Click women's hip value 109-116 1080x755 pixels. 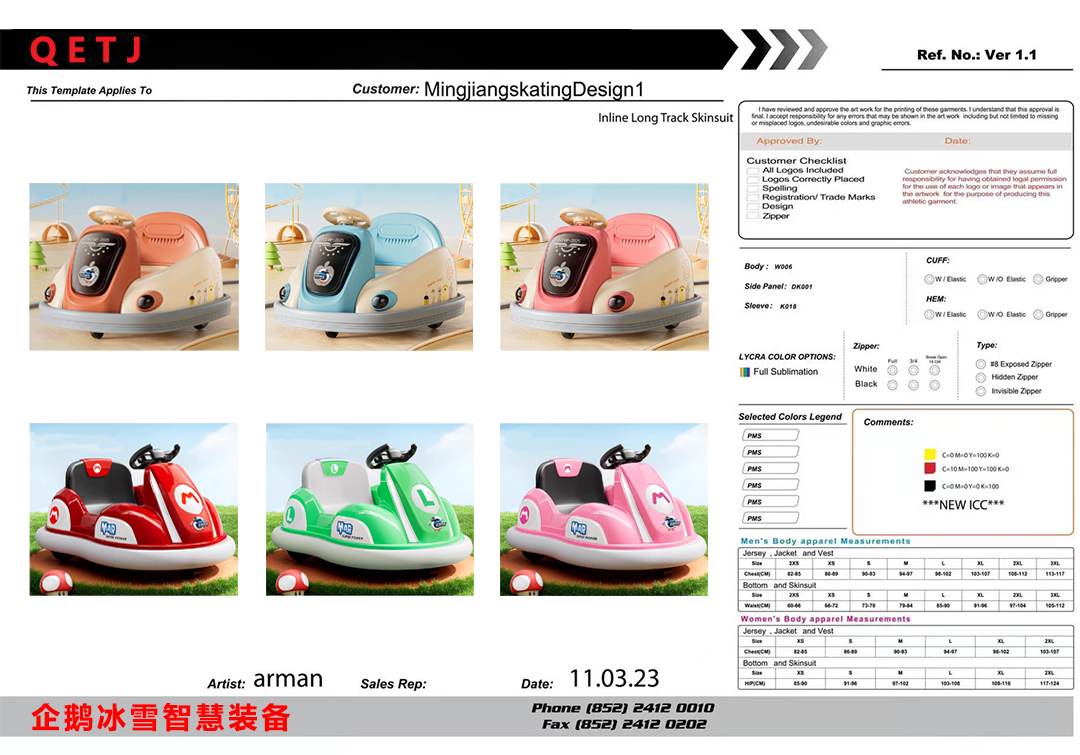click(x=1001, y=684)
